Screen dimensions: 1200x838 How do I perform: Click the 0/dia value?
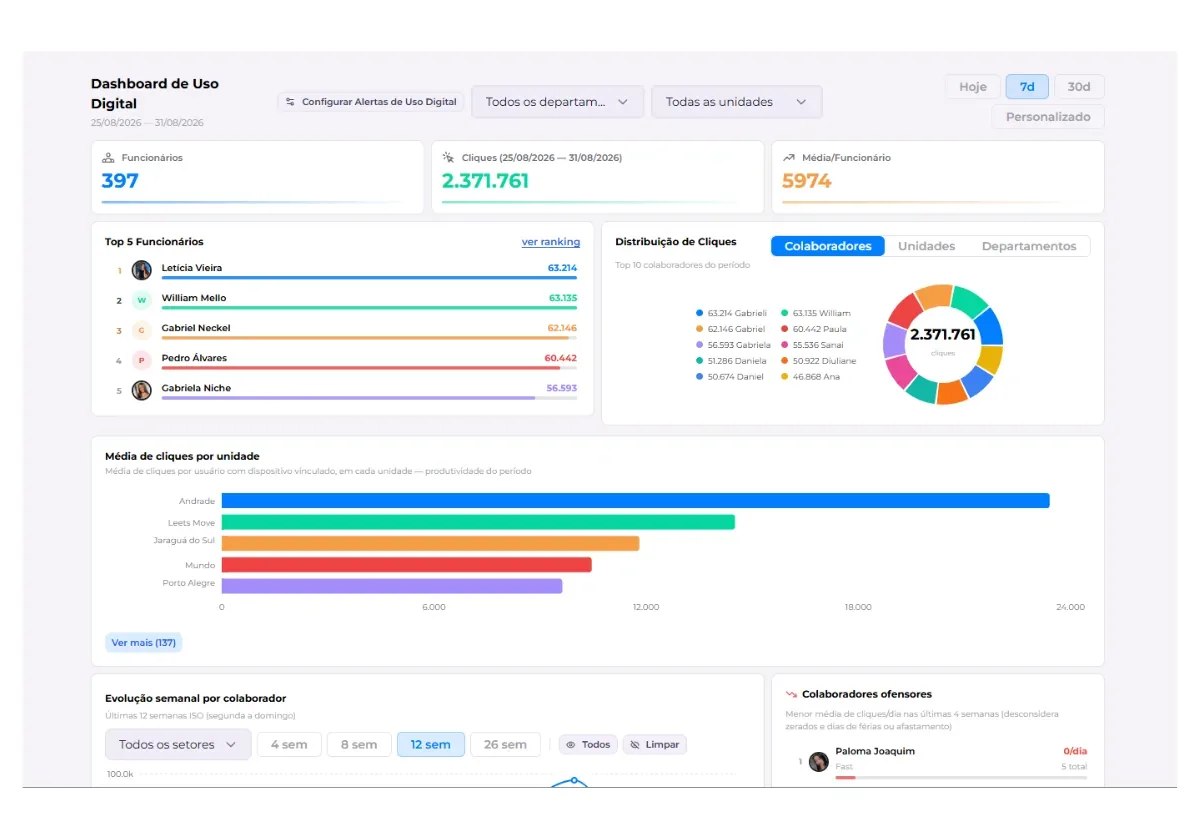point(1075,751)
